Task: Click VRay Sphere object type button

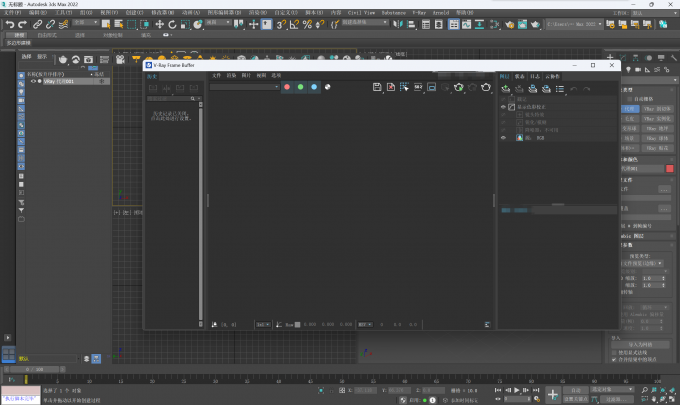Action: click(657, 138)
